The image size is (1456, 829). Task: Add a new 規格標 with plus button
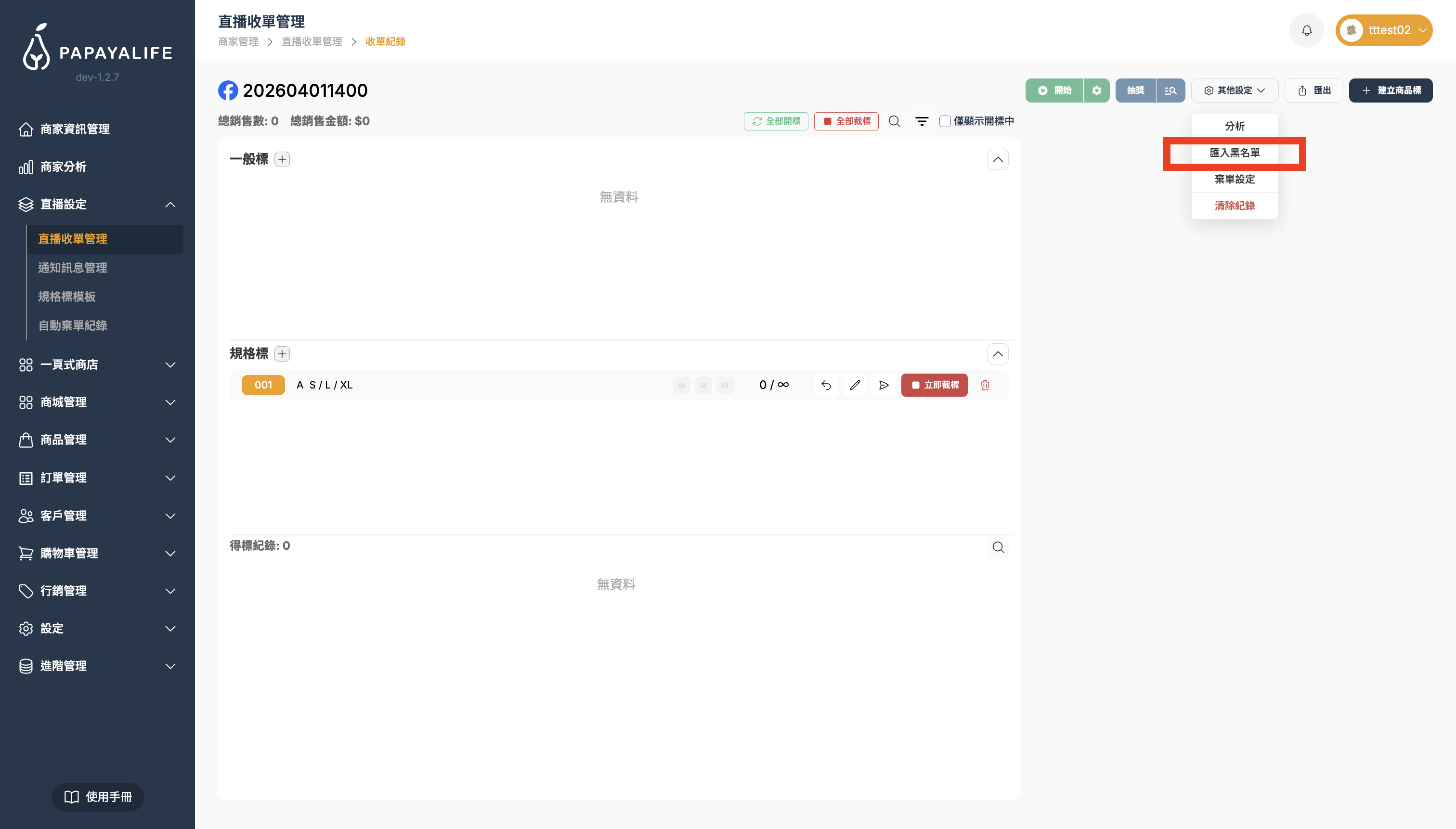[x=282, y=354]
